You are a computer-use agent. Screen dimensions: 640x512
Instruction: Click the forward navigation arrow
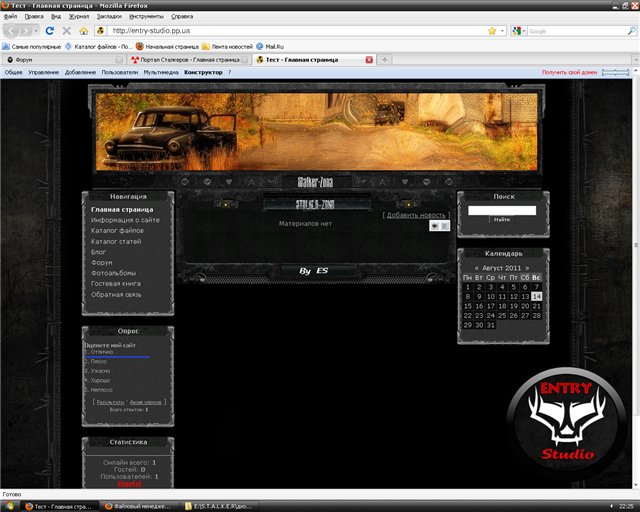(x=26, y=31)
